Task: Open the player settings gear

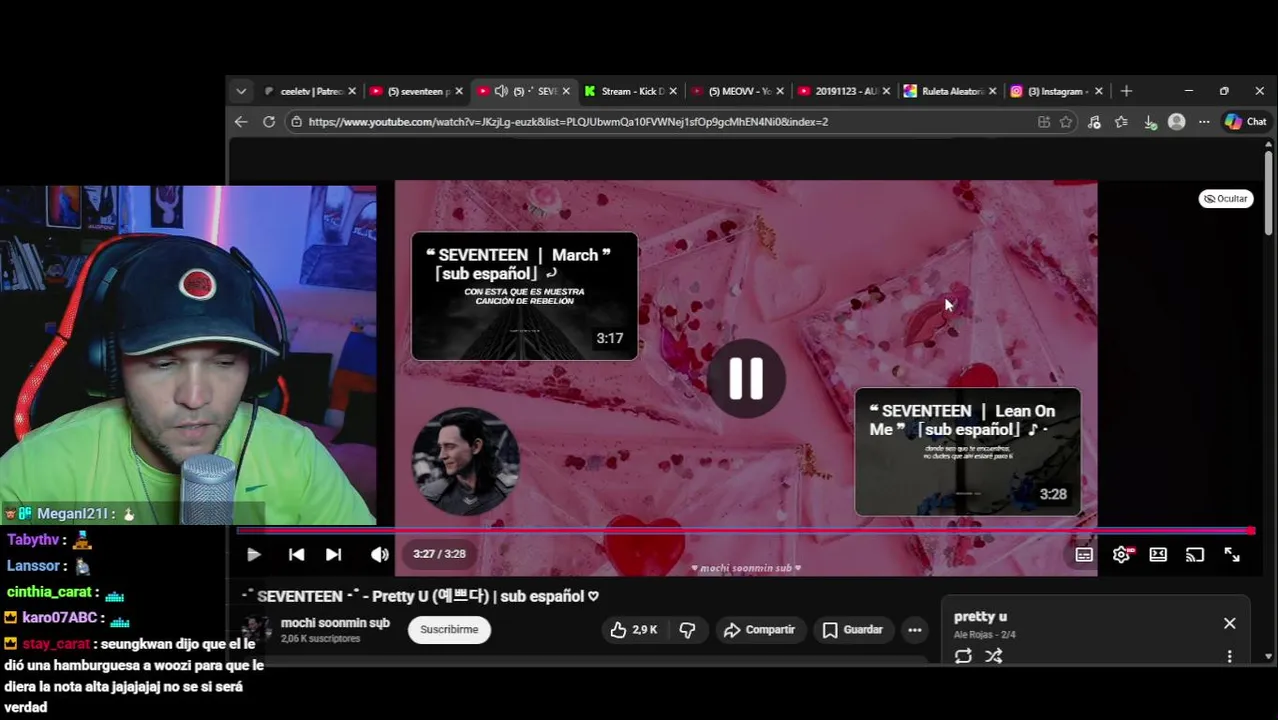Action: pyautogui.click(x=1121, y=554)
